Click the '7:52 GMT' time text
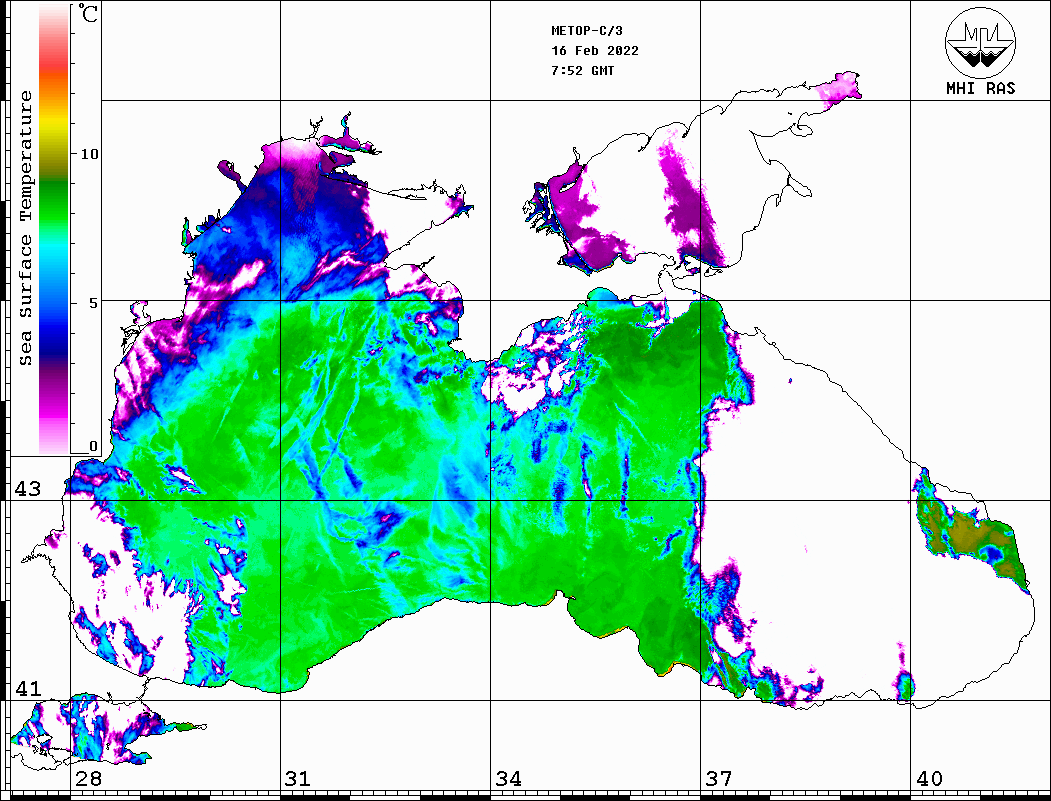This screenshot has height=801, width=1051. click(583, 70)
